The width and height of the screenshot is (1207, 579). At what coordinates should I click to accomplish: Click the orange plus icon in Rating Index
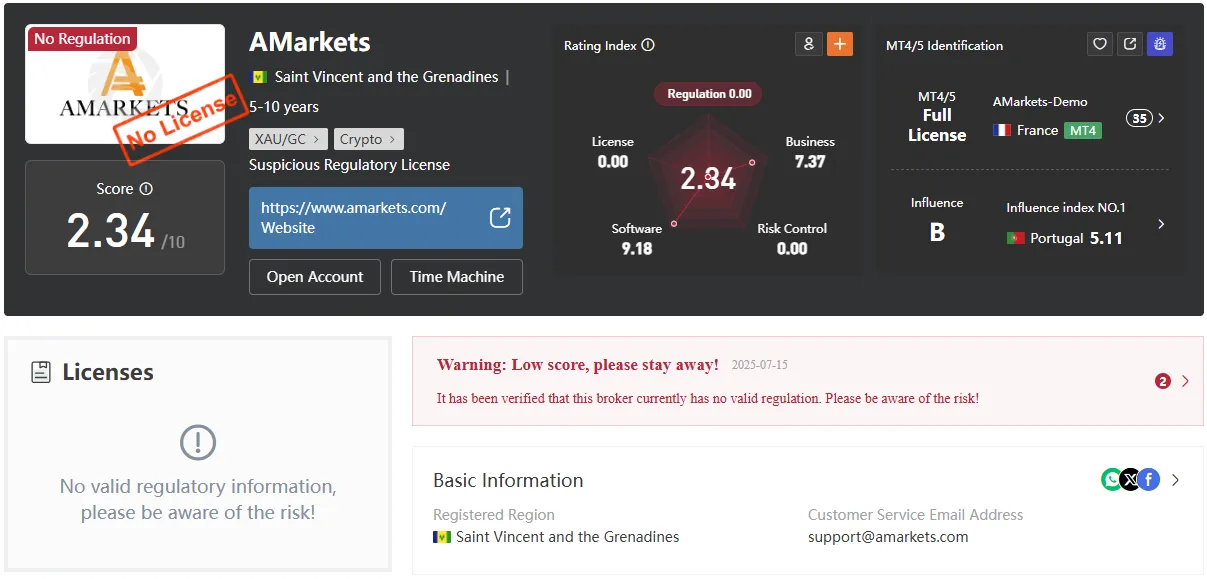(840, 44)
